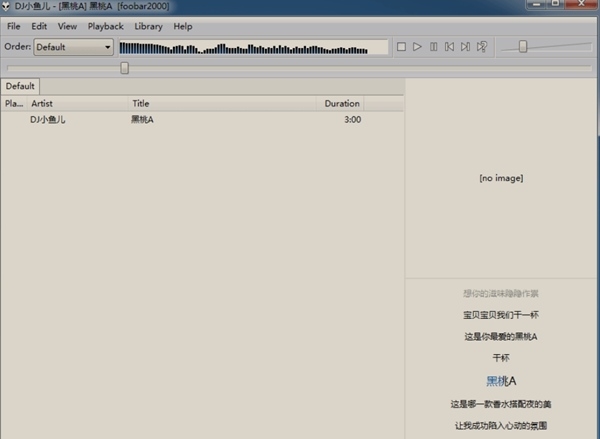The width and height of the screenshot is (600, 439).
Task: Pause the current track
Action: click(x=433, y=47)
